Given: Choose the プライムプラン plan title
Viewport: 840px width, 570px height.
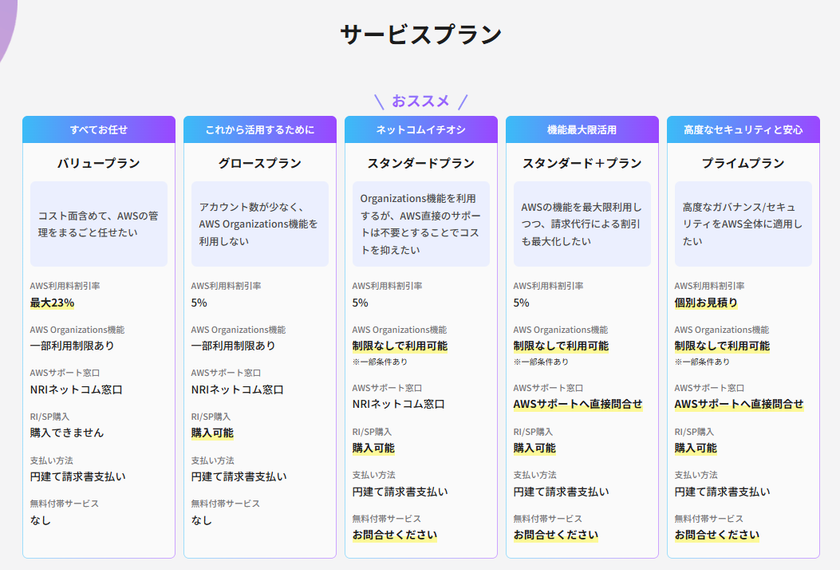Looking at the screenshot, I should [x=742, y=163].
